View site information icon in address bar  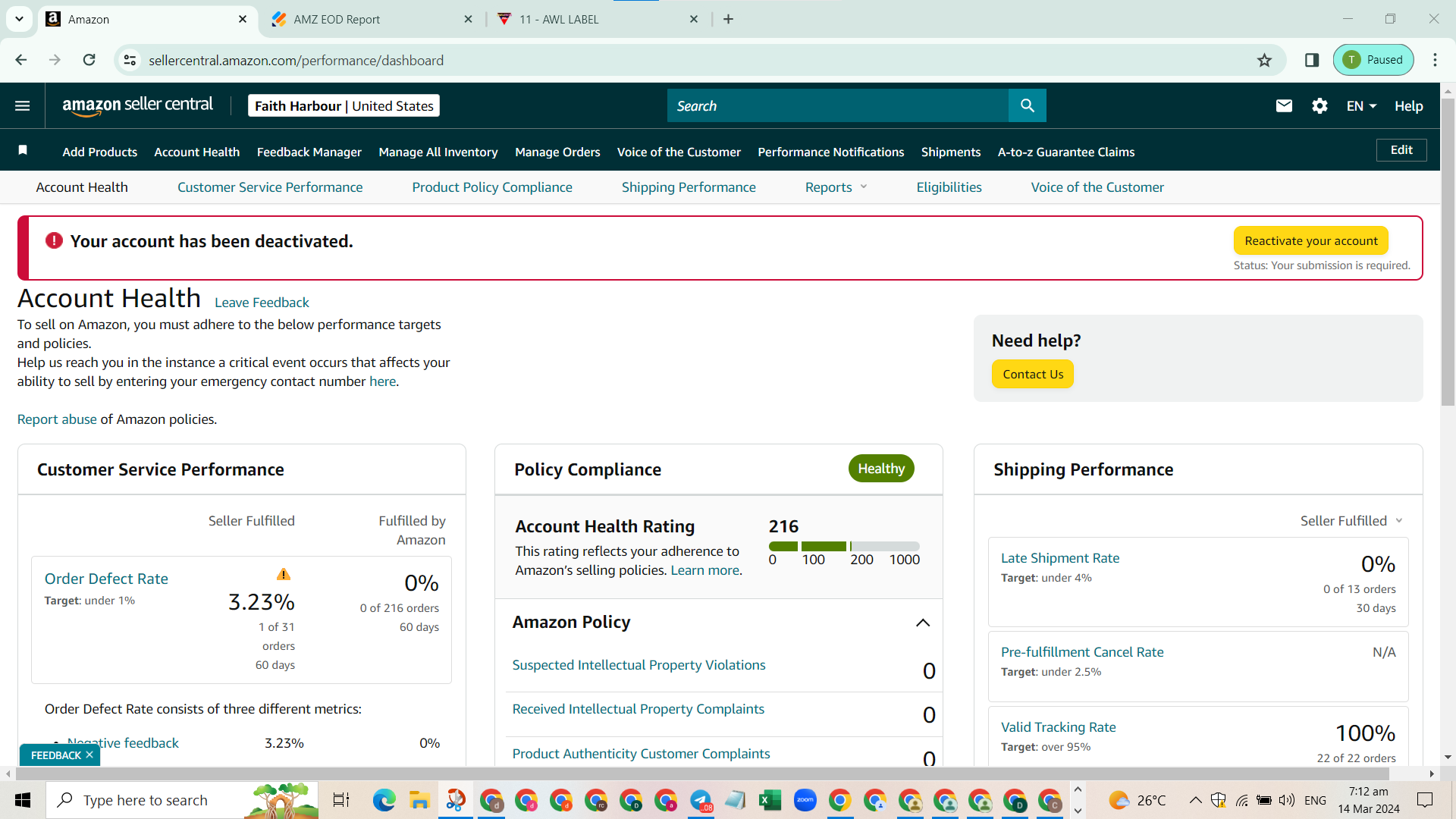[130, 60]
